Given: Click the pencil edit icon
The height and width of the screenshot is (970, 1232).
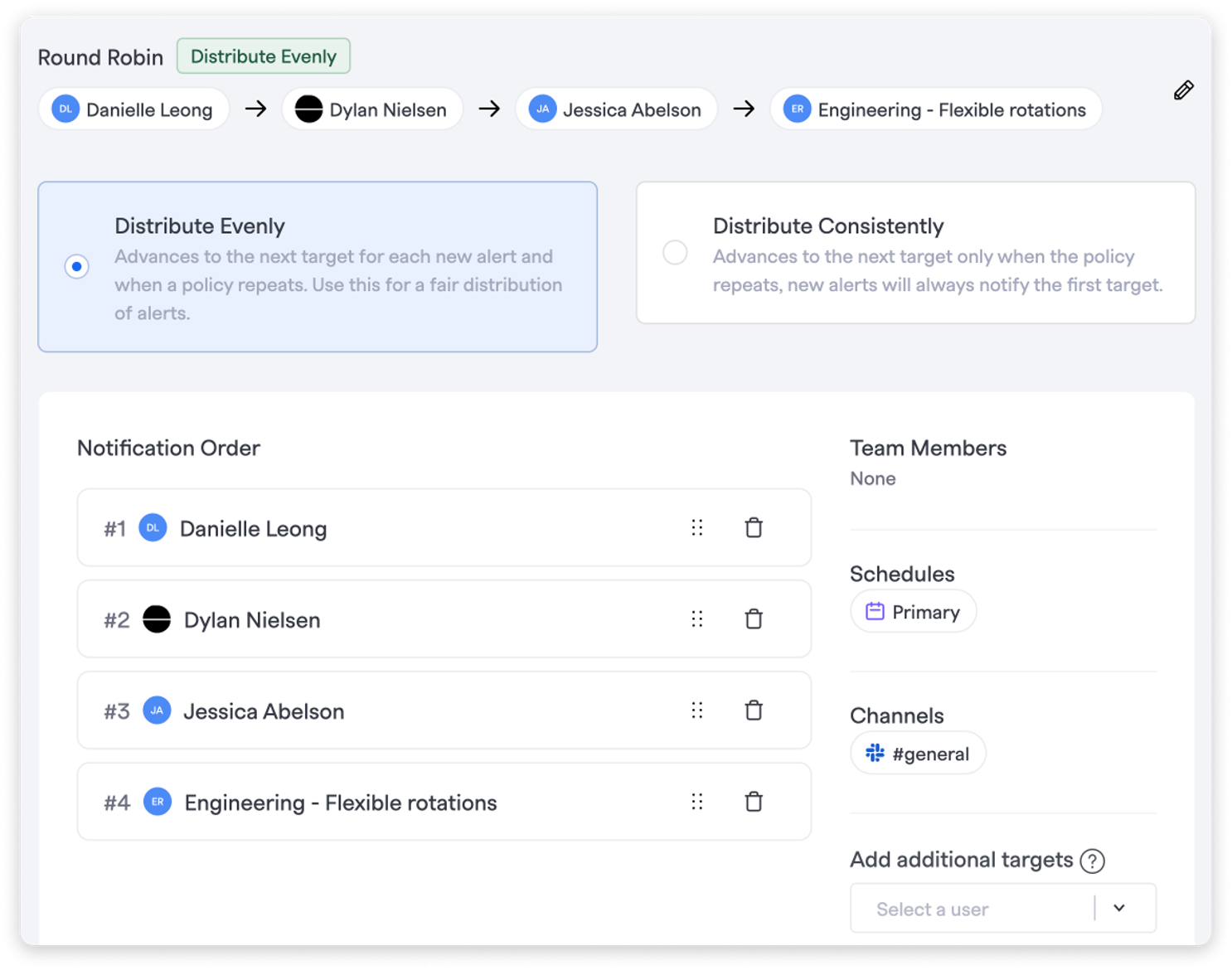Looking at the screenshot, I should tap(1183, 90).
